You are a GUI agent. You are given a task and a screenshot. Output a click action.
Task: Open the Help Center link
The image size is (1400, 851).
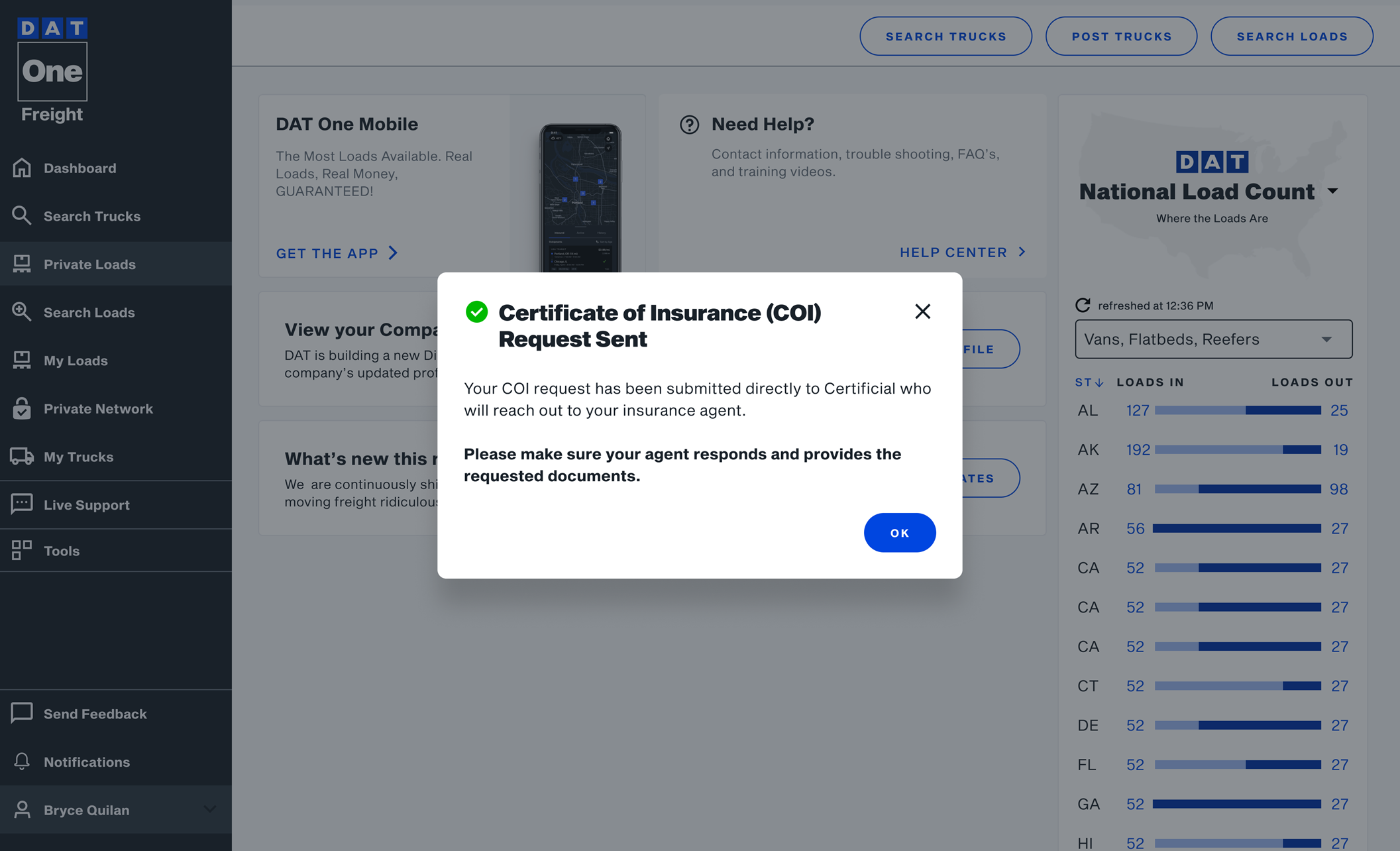pos(962,253)
